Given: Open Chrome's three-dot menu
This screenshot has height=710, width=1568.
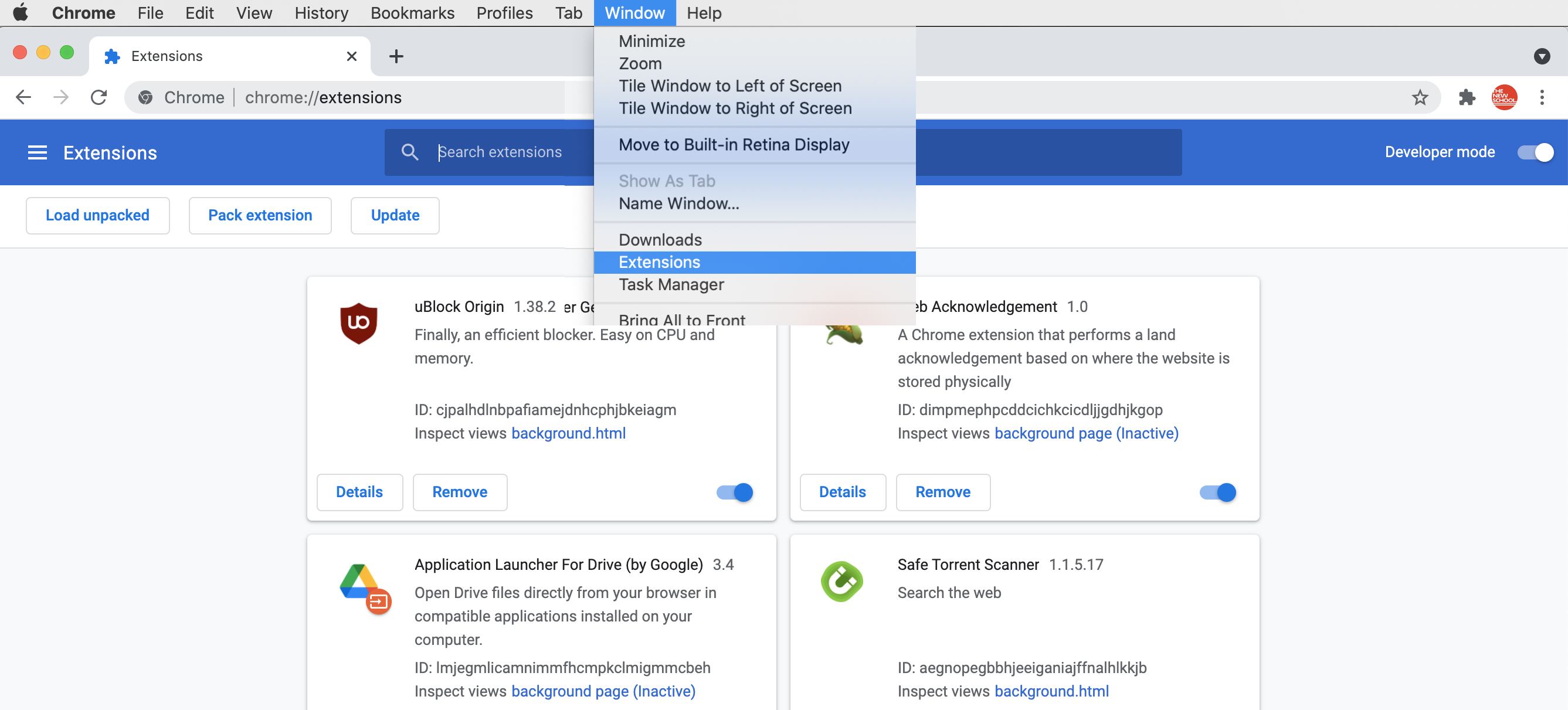Looking at the screenshot, I should coord(1542,97).
